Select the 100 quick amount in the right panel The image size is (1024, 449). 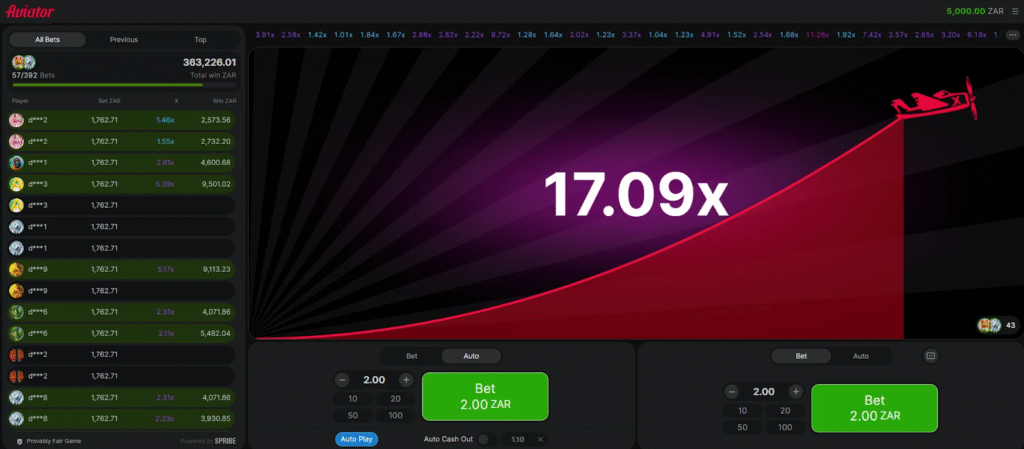coord(783,427)
